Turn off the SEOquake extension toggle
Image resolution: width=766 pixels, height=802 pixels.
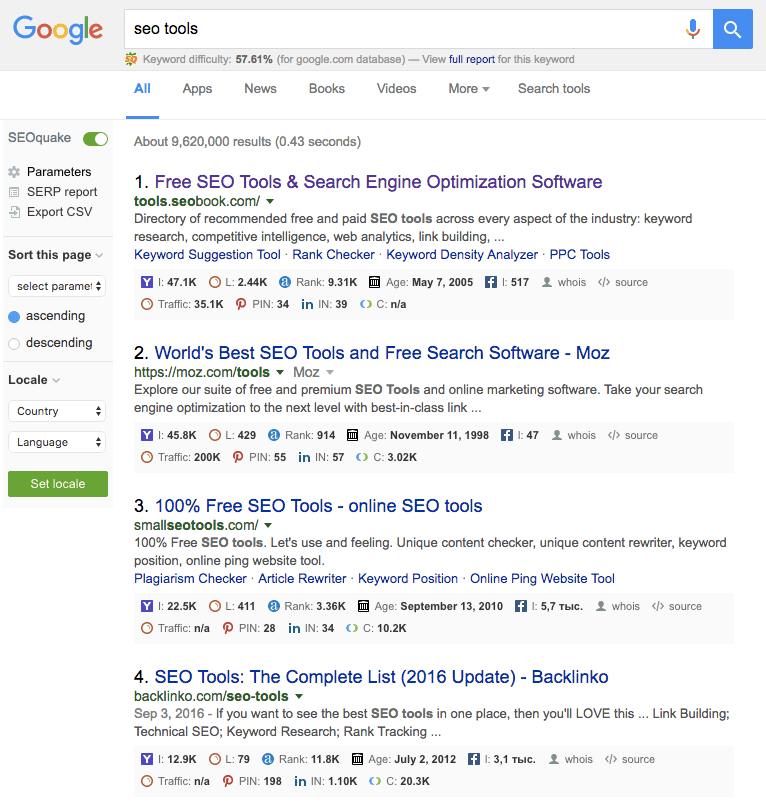(x=95, y=139)
